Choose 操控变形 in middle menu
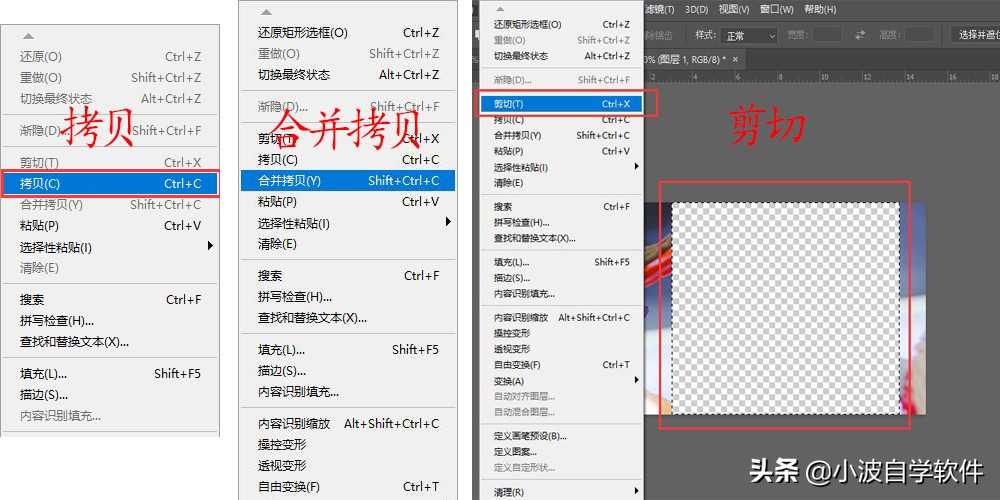This screenshot has width=1000, height=500. tap(348, 445)
